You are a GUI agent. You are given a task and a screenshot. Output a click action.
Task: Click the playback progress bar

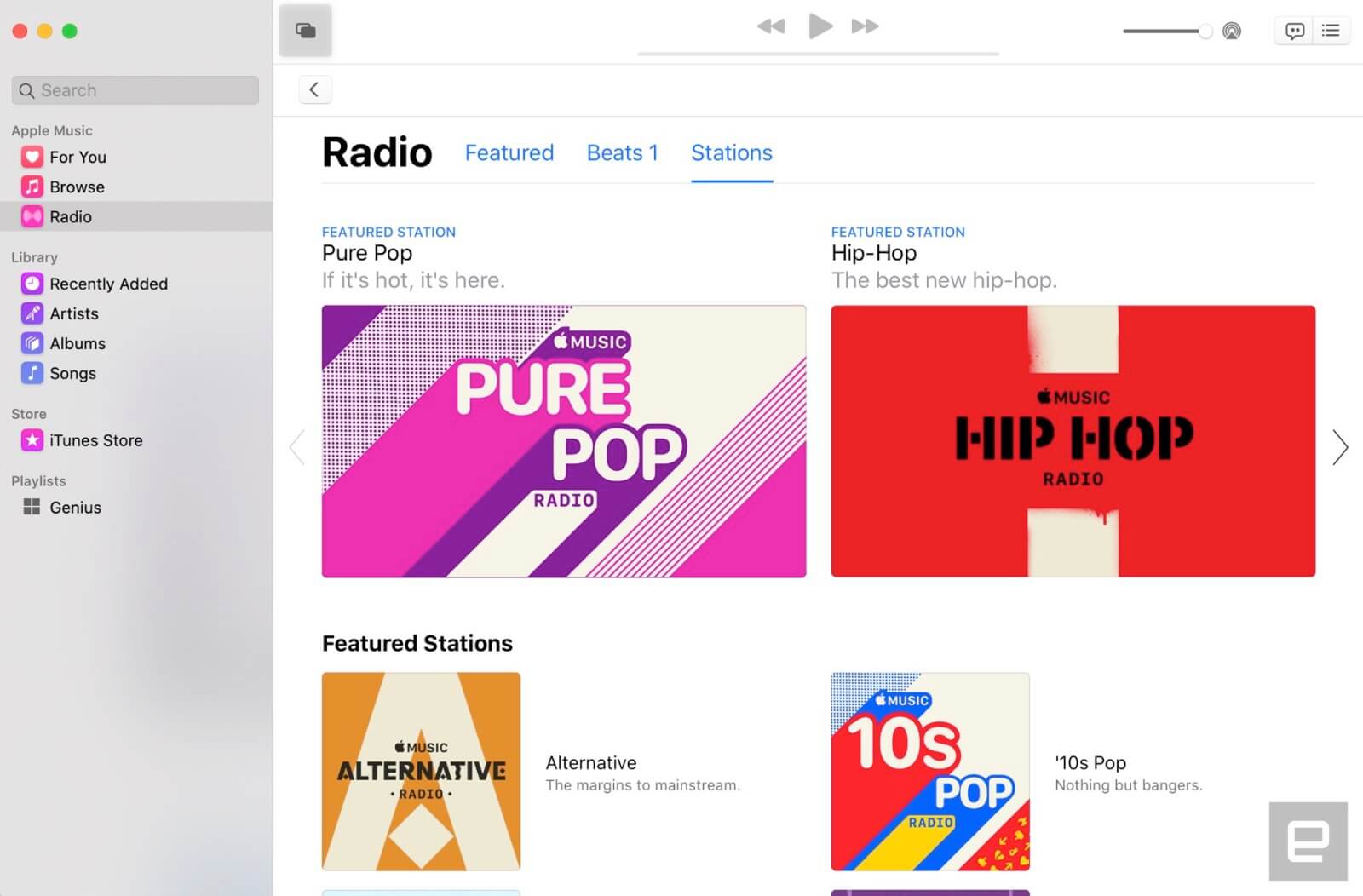click(818, 54)
